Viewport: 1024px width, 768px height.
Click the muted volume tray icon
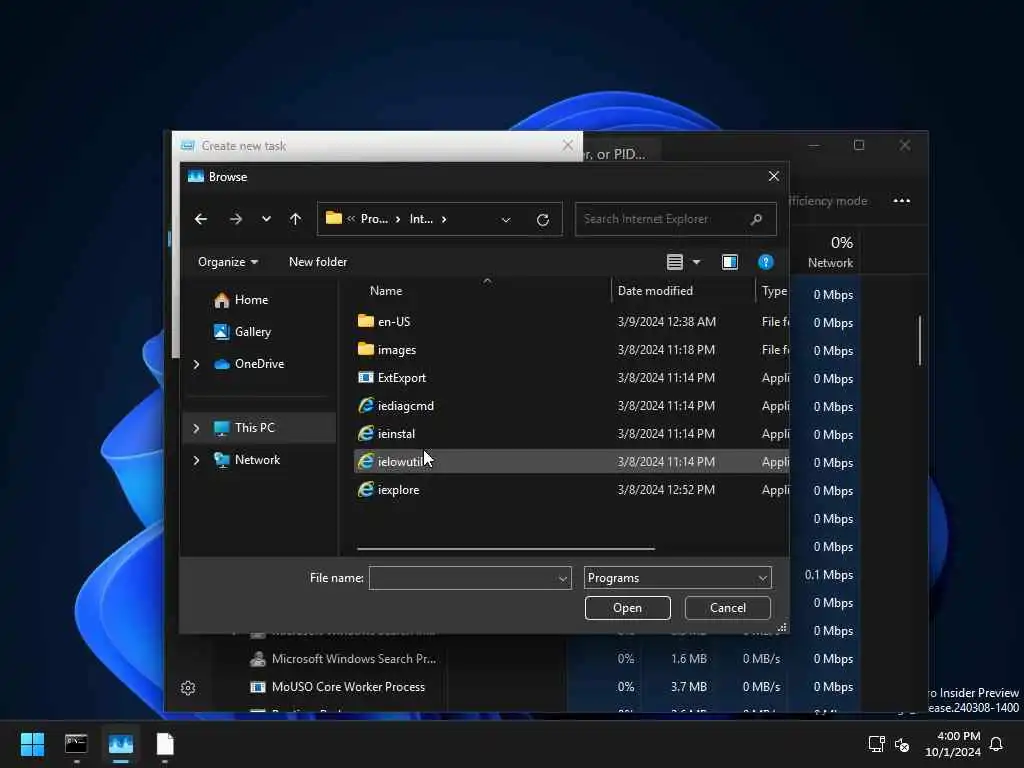pos(902,744)
